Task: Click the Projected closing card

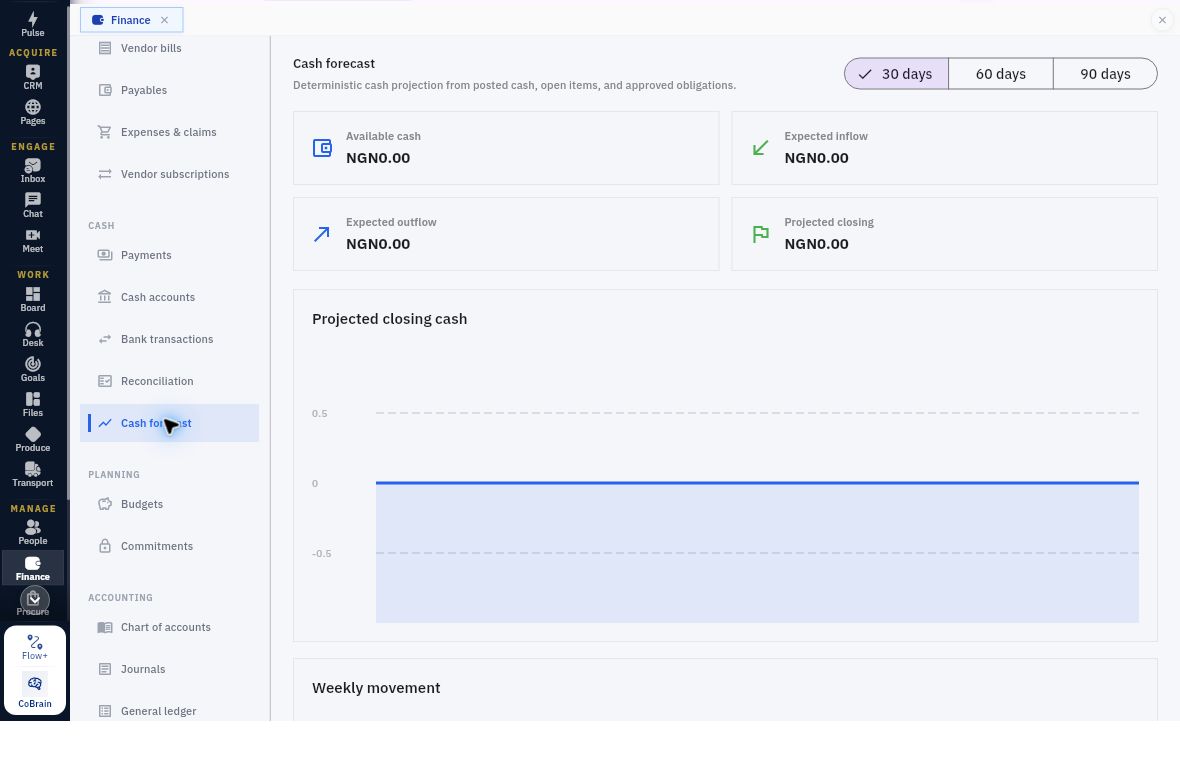Action: tap(944, 234)
